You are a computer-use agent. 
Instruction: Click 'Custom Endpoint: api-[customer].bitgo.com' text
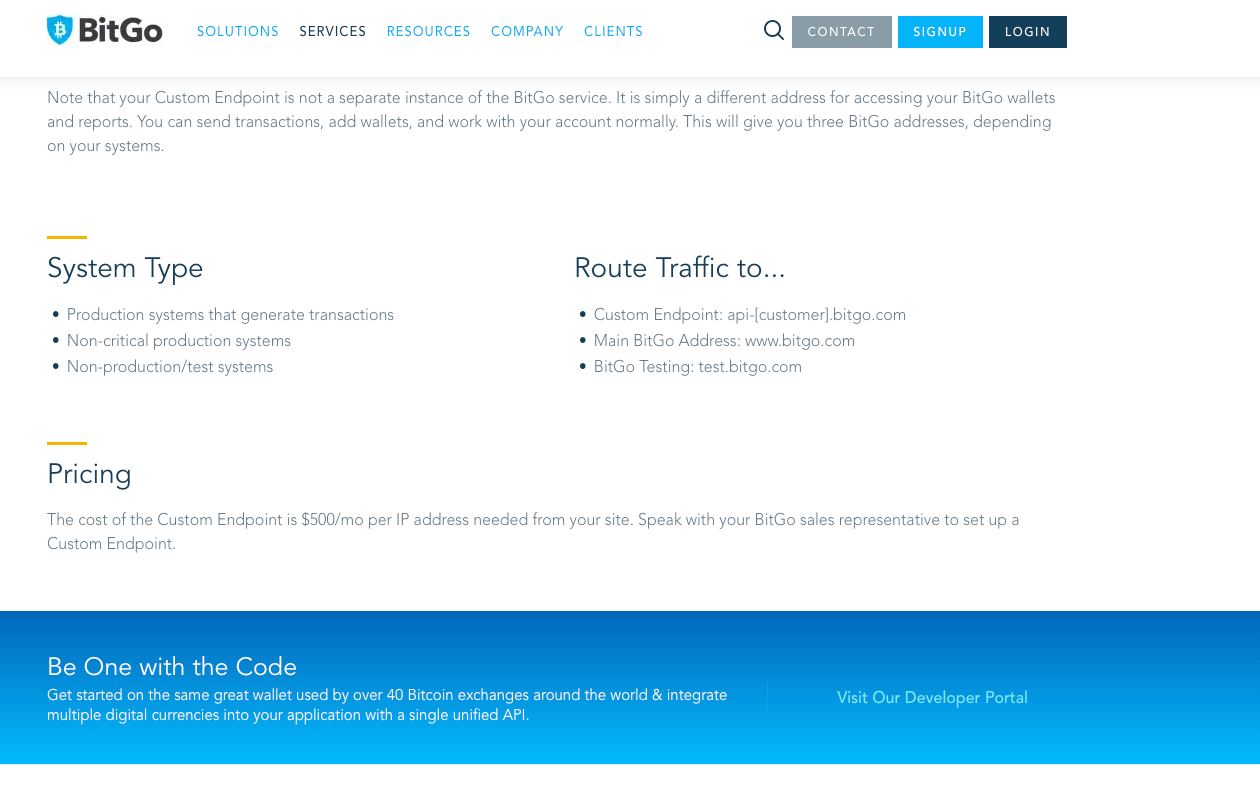[x=750, y=315]
